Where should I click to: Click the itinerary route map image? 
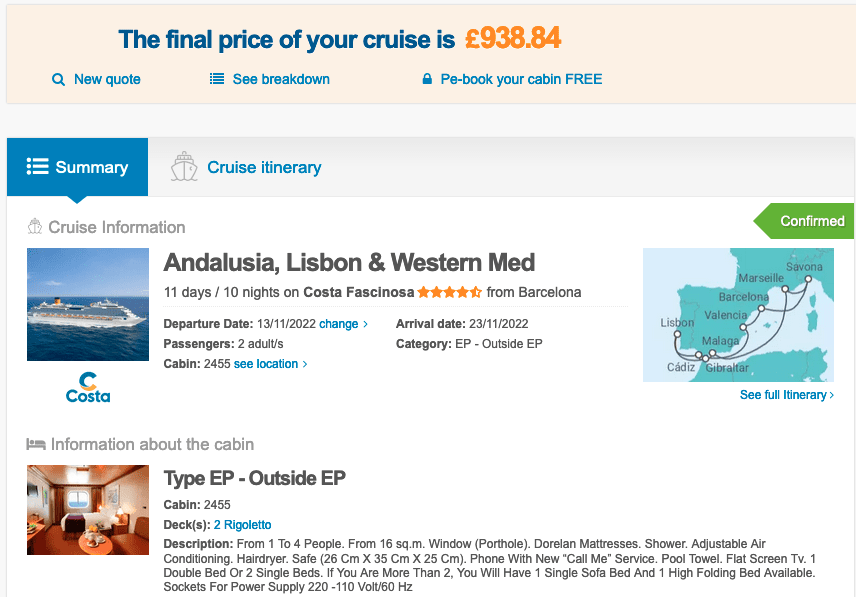[738, 315]
